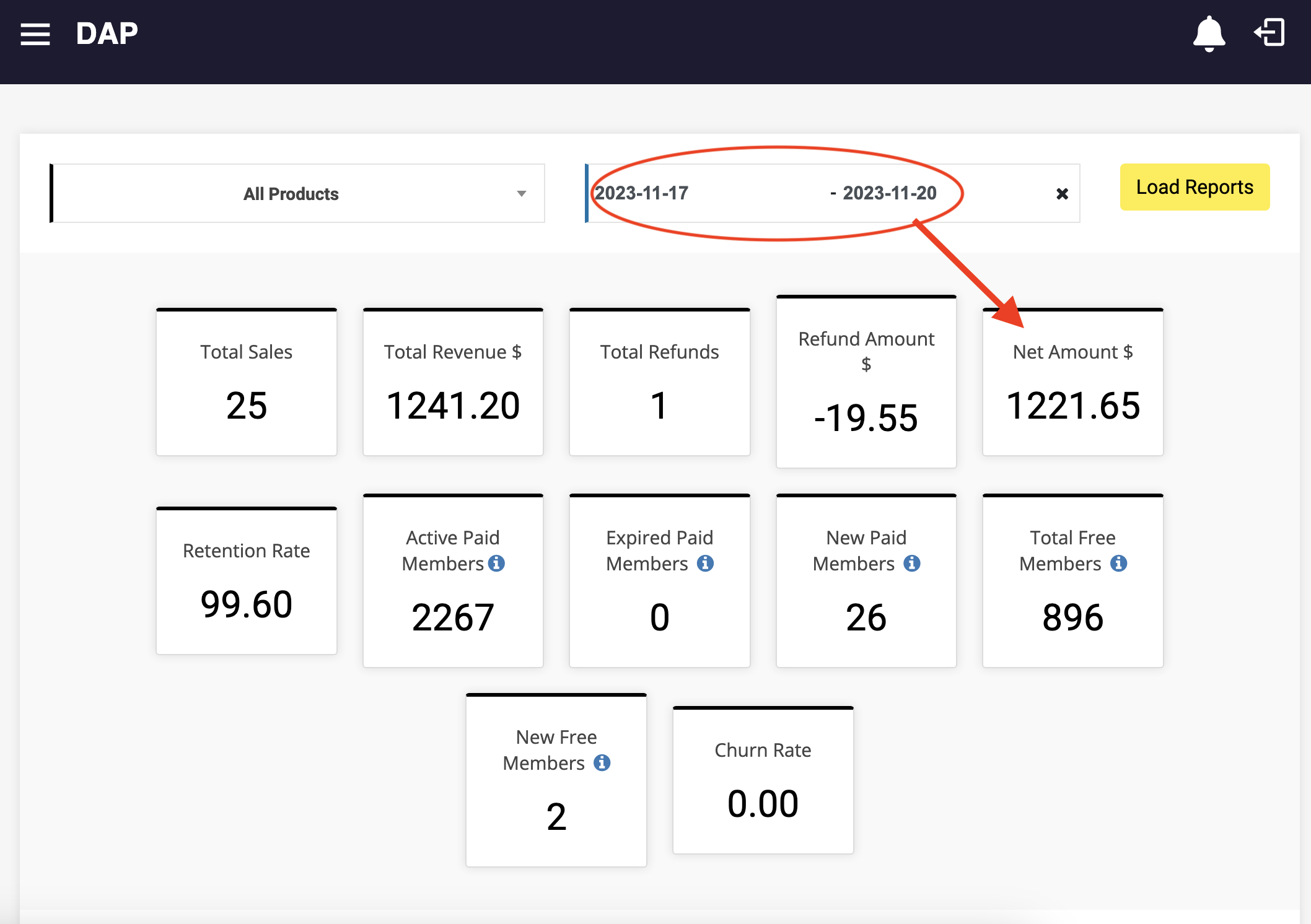Click the DAP logo text
The image size is (1311, 924).
[107, 33]
